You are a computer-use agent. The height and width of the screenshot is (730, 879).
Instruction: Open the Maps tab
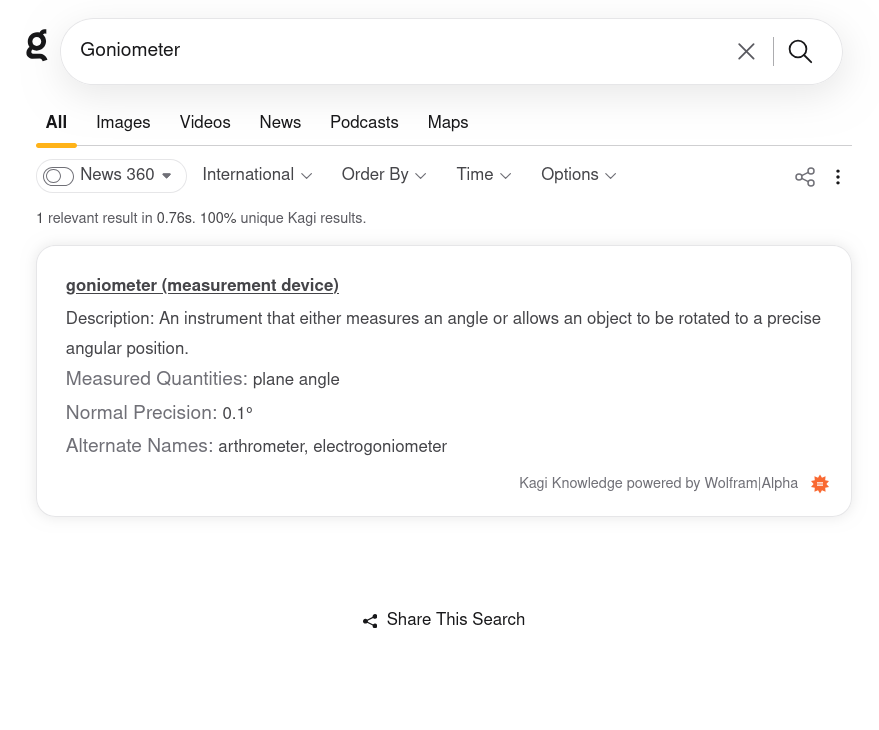click(448, 122)
